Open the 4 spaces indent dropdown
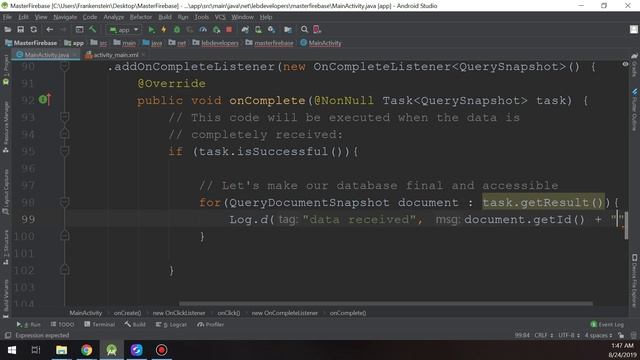The height and width of the screenshot is (360, 640). pos(598,335)
